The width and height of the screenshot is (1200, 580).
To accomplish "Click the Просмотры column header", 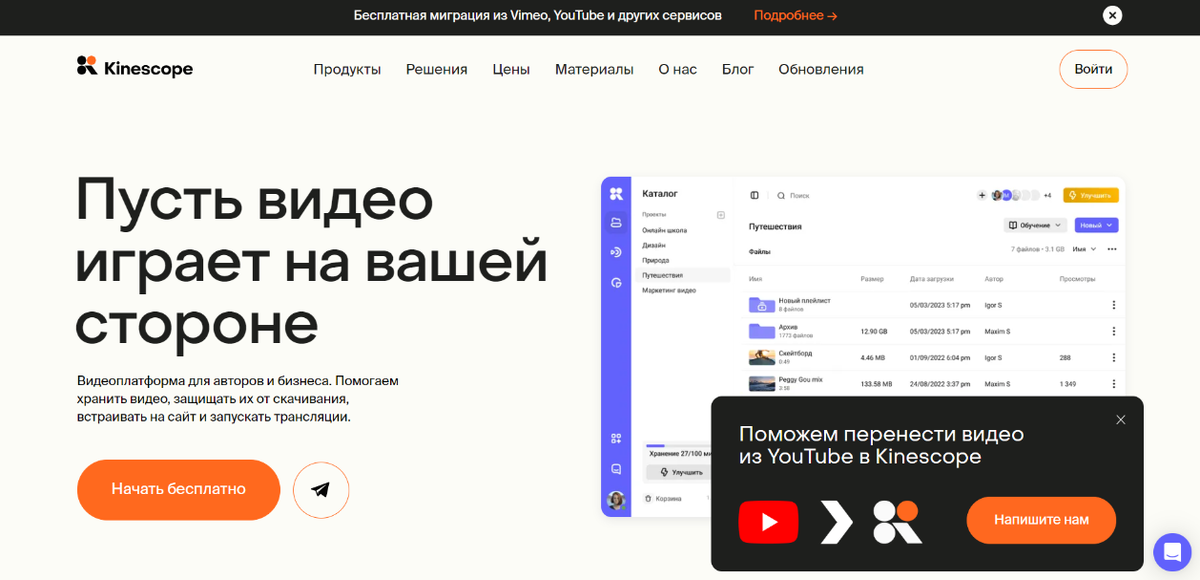I will (1078, 279).
